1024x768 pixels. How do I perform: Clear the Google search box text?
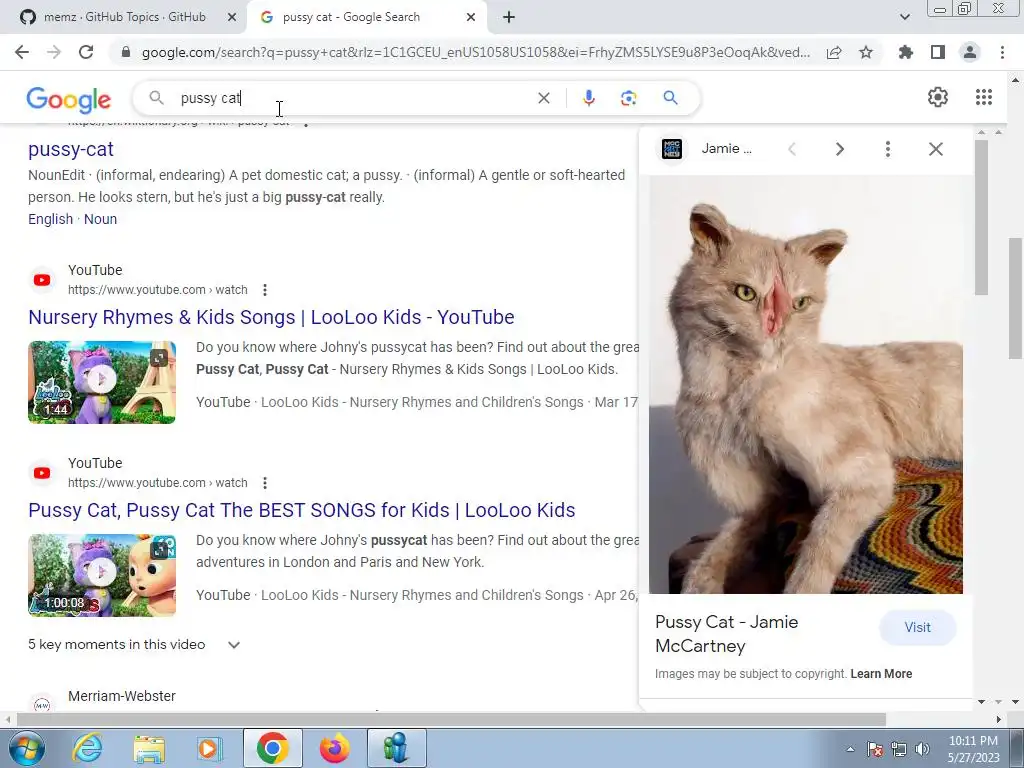point(543,98)
